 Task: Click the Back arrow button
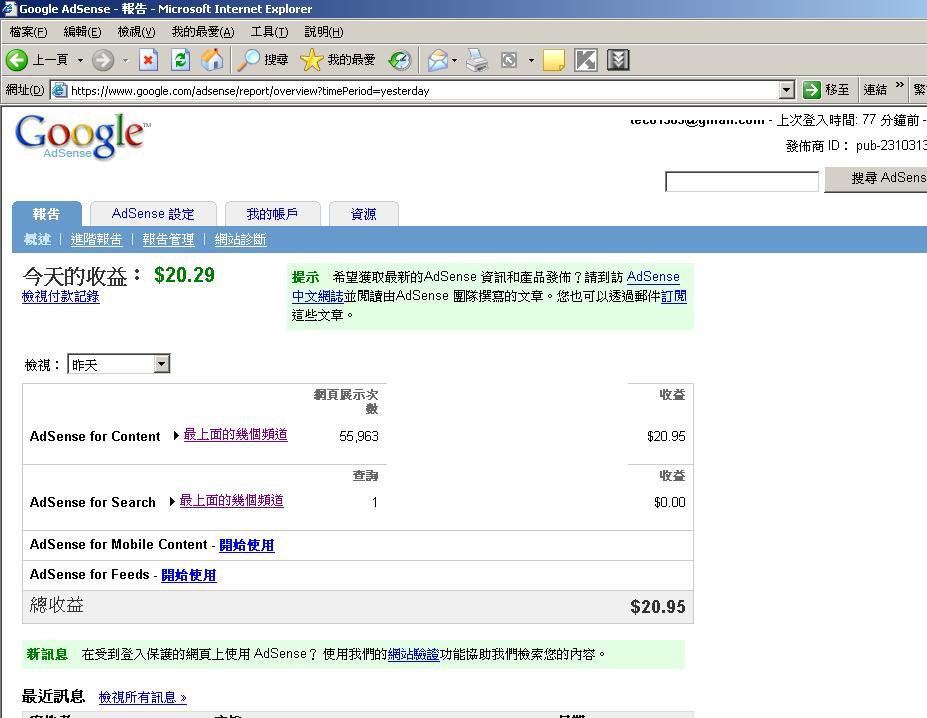[x=17, y=60]
